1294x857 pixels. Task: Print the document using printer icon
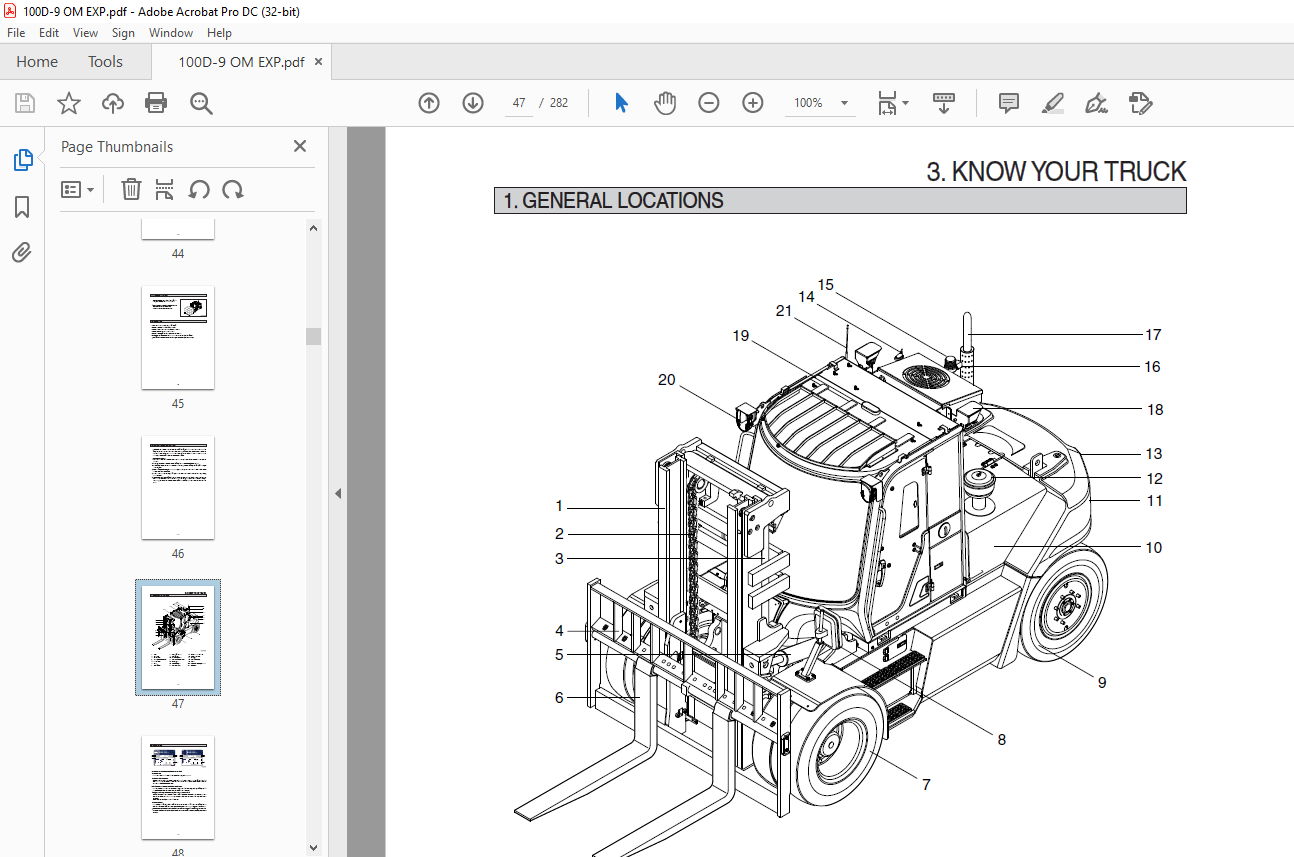pyautogui.click(x=156, y=103)
